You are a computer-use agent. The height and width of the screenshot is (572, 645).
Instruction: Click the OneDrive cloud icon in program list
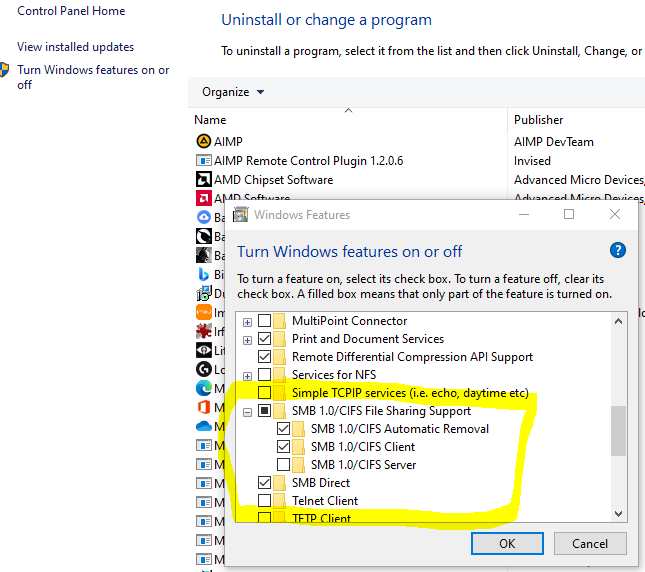point(204,426)
